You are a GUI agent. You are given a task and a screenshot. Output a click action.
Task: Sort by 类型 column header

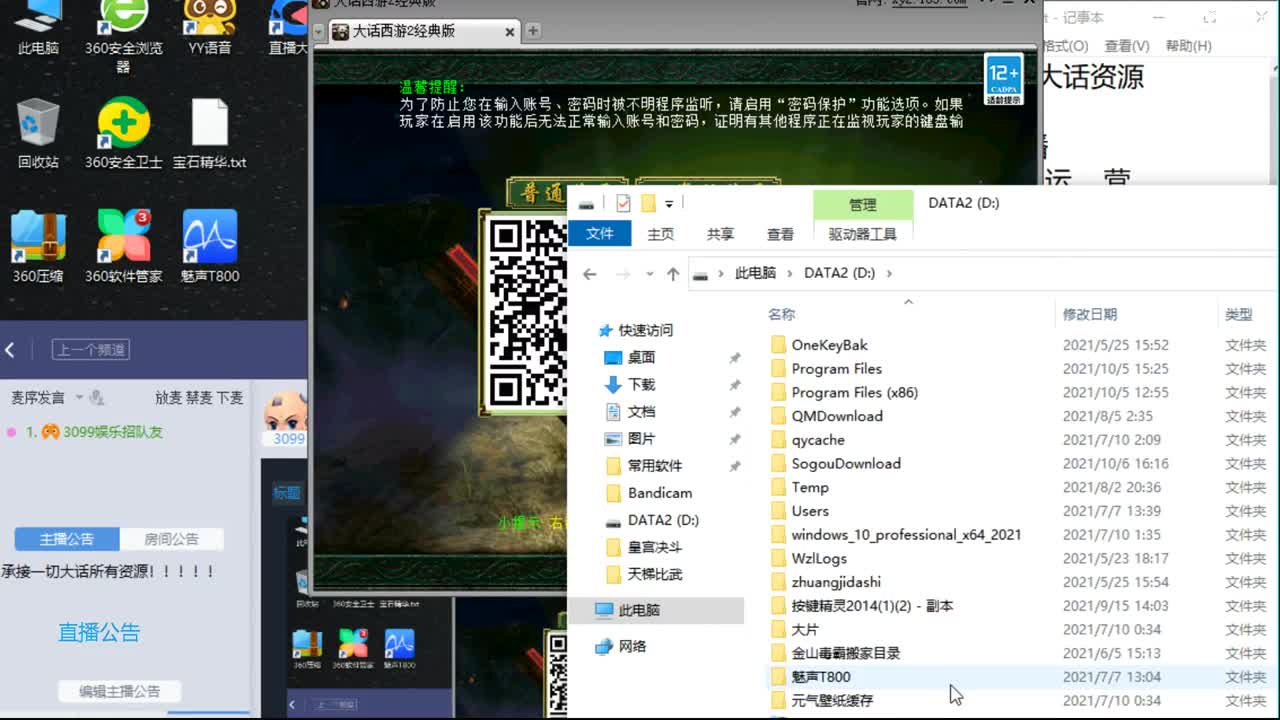(1239, 314)
